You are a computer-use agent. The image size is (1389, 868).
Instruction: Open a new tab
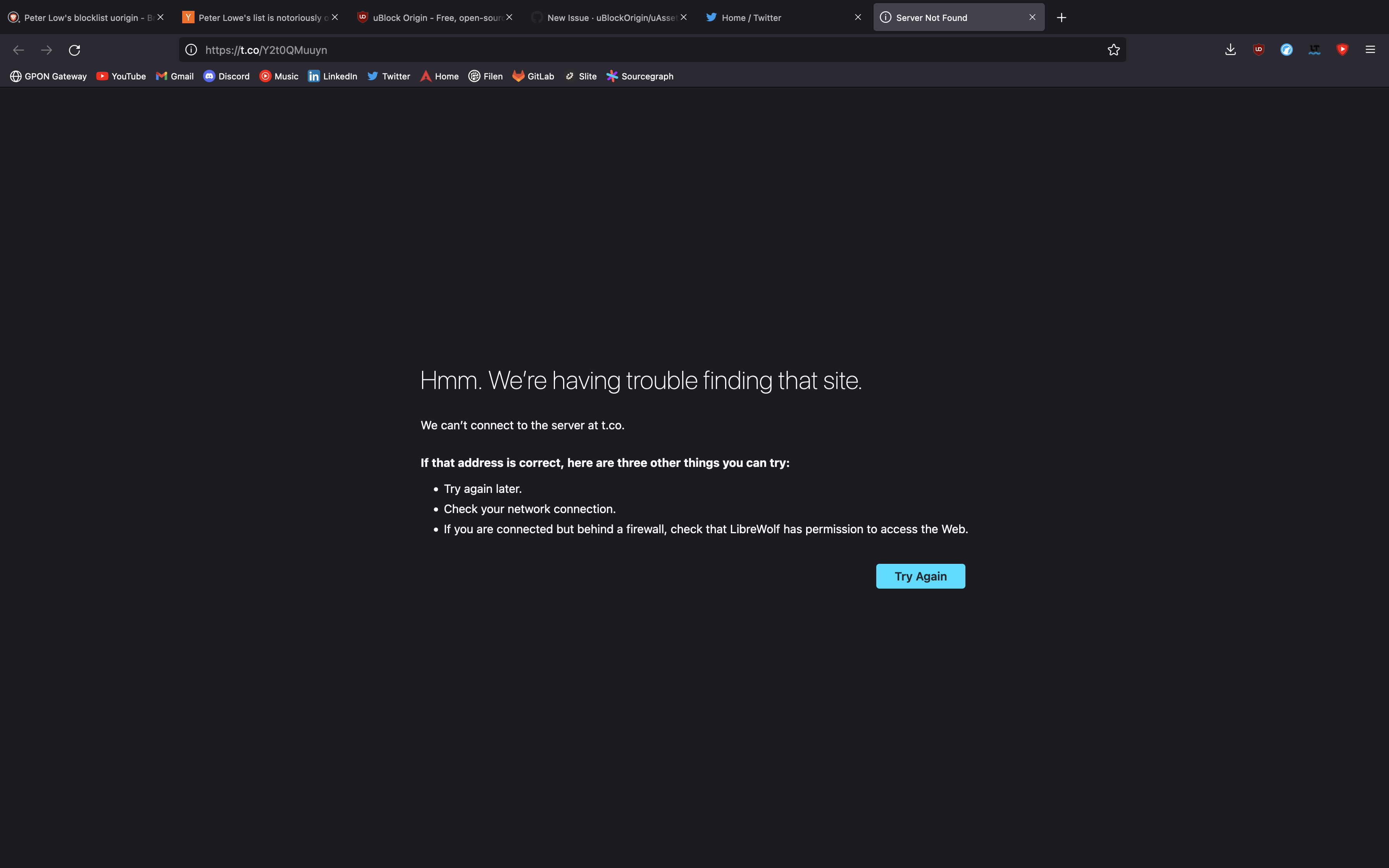coord(1062,18)
